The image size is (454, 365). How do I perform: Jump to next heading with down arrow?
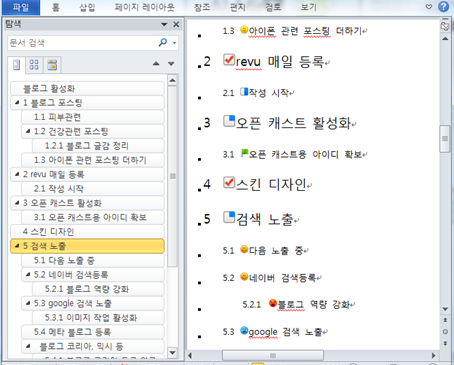(x=171, y=63)
